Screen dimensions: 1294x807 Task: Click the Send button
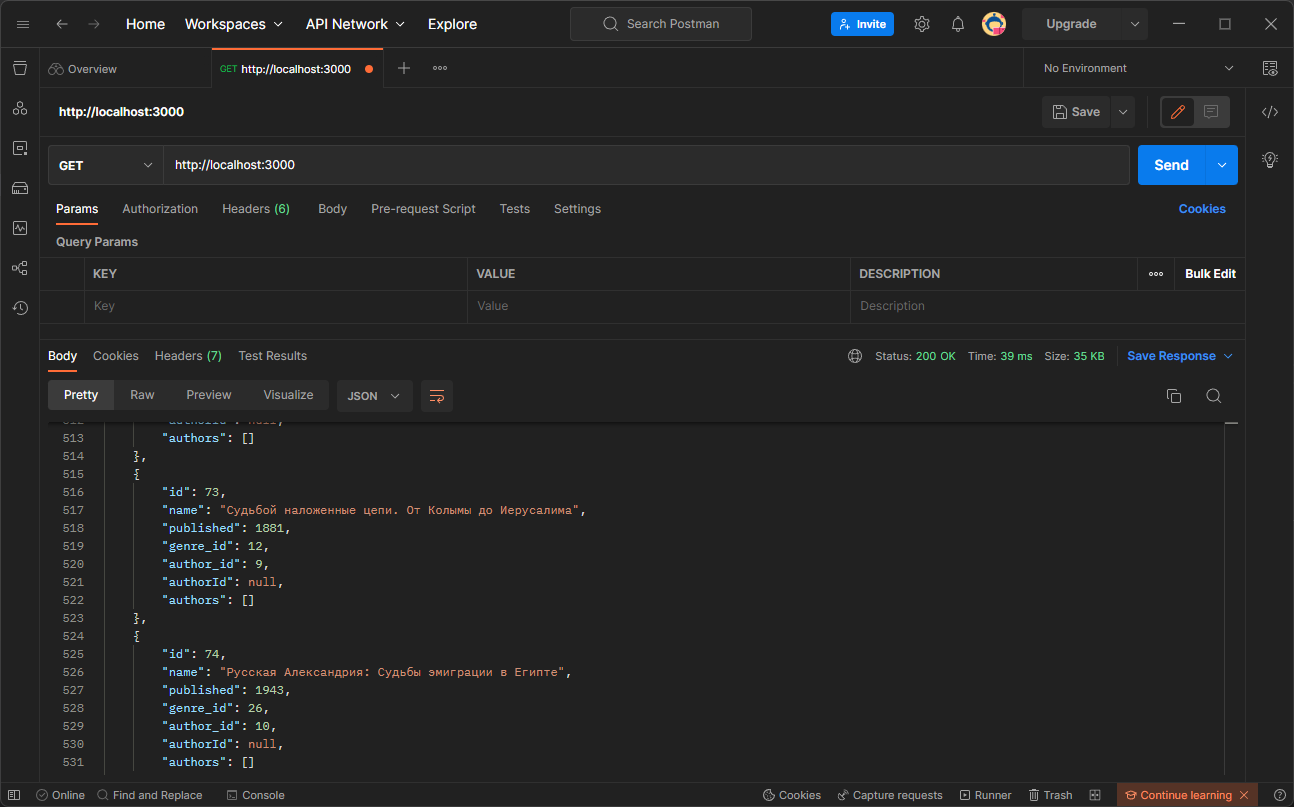[1171, 165]
